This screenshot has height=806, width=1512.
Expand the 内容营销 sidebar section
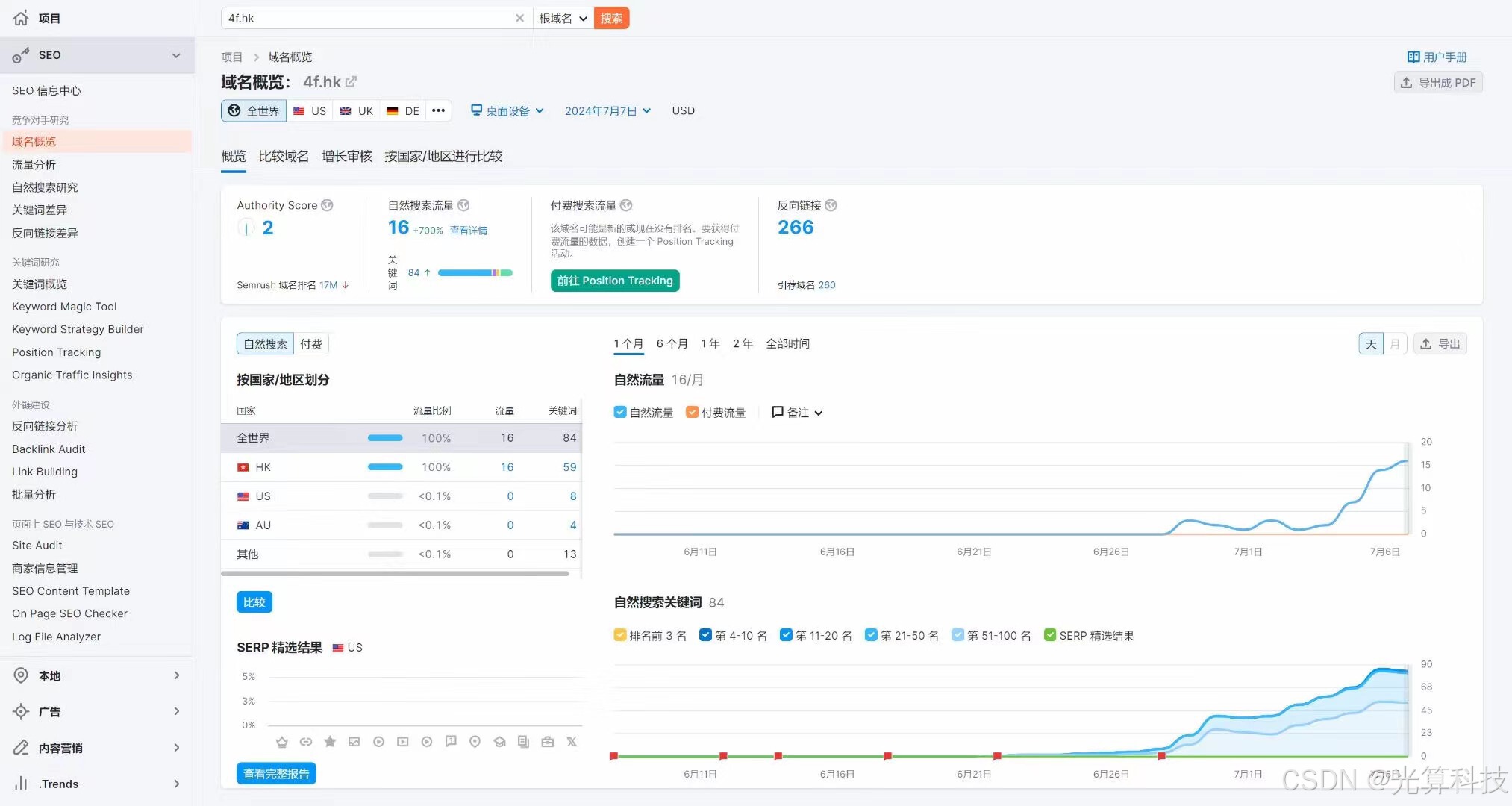click(177, 747)
